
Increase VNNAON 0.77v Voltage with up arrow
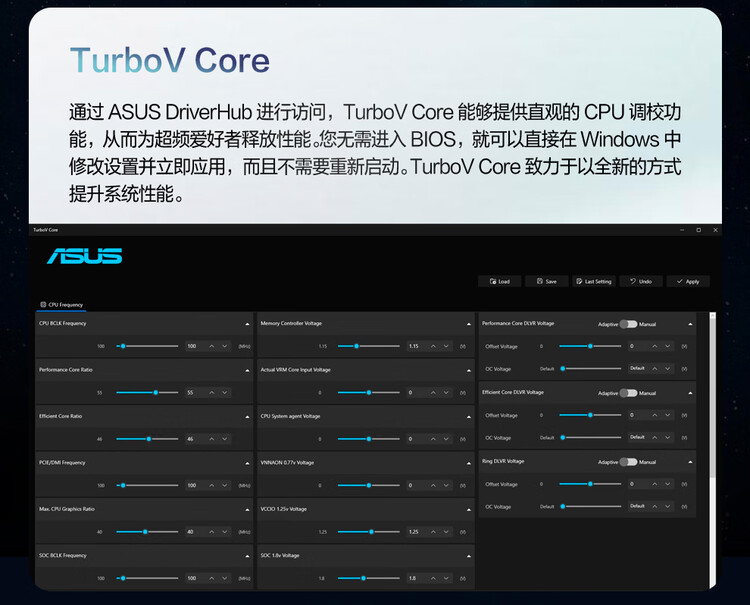[x=433, y=485]
